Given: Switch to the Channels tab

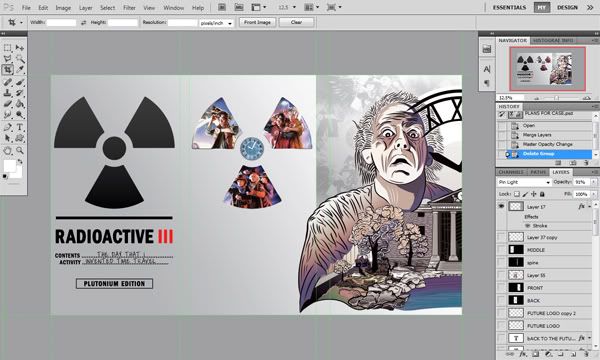Looking at the screenshot, I should click(x=511, y=172).
